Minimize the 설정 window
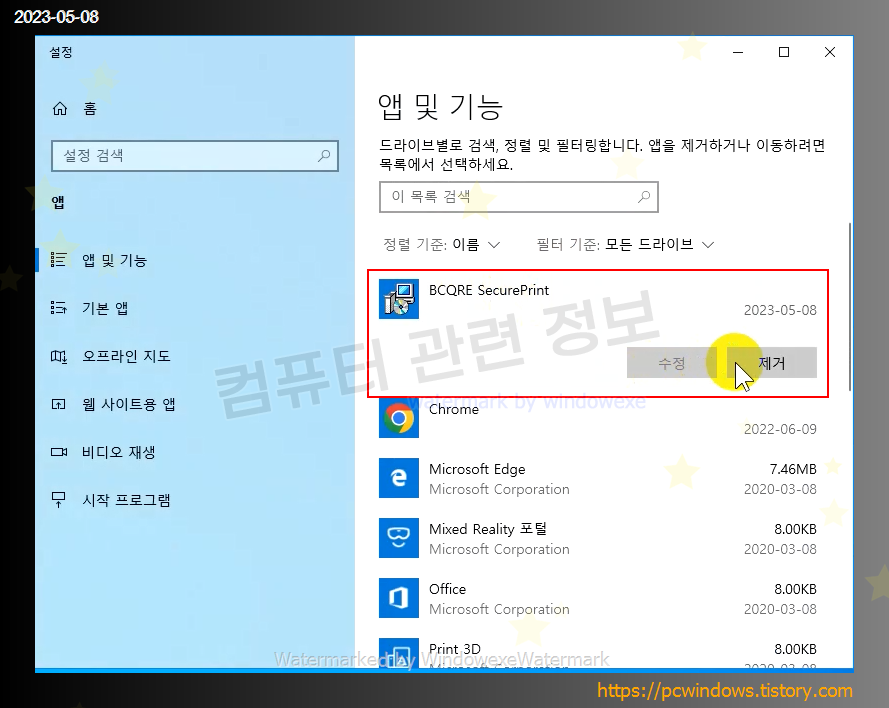The image size is (889, 708). (x=738, y=52)
